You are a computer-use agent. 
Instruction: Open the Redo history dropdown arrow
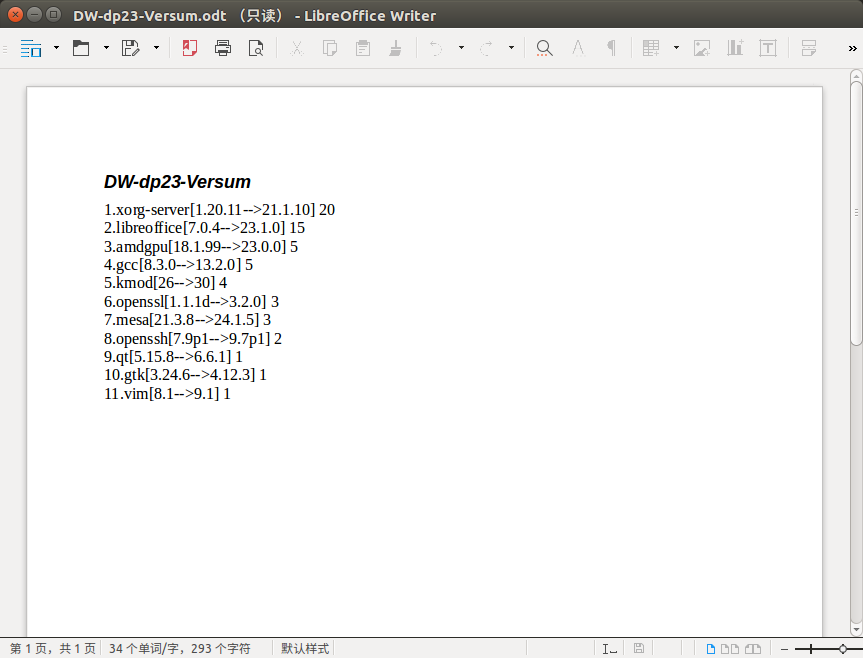[x=511, y=48]
